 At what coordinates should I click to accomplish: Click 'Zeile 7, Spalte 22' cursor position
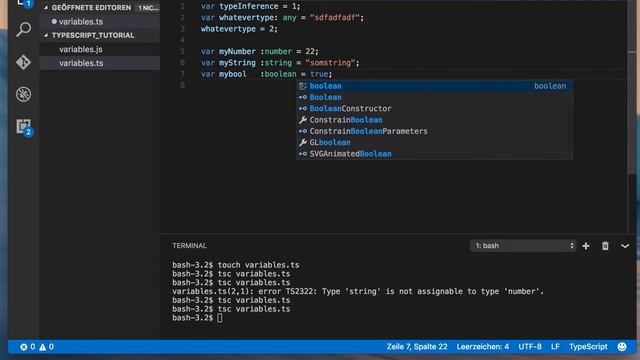click(x=417, y=347)
